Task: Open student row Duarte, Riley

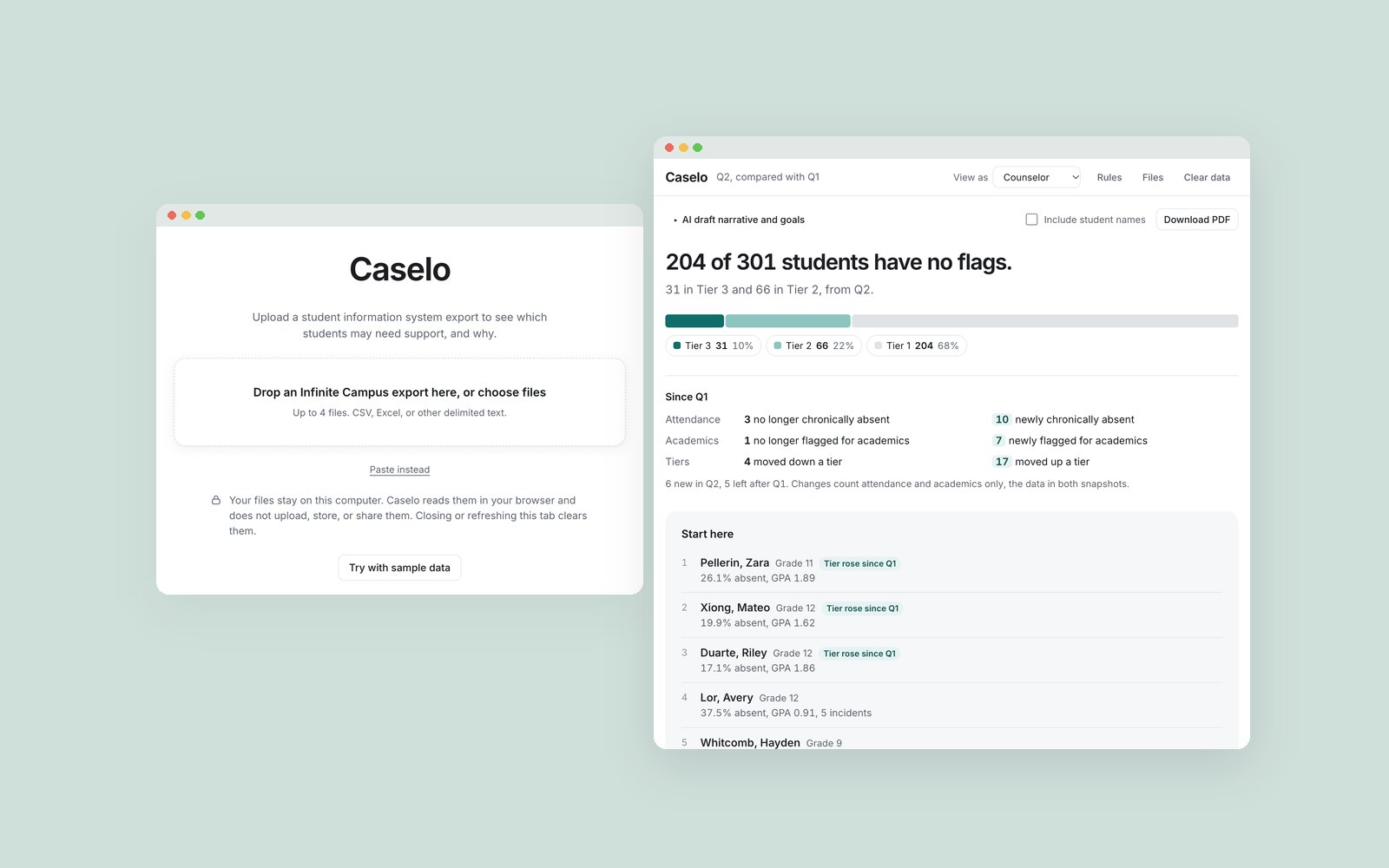Action: pyautogui.click(x=951, y=661)
